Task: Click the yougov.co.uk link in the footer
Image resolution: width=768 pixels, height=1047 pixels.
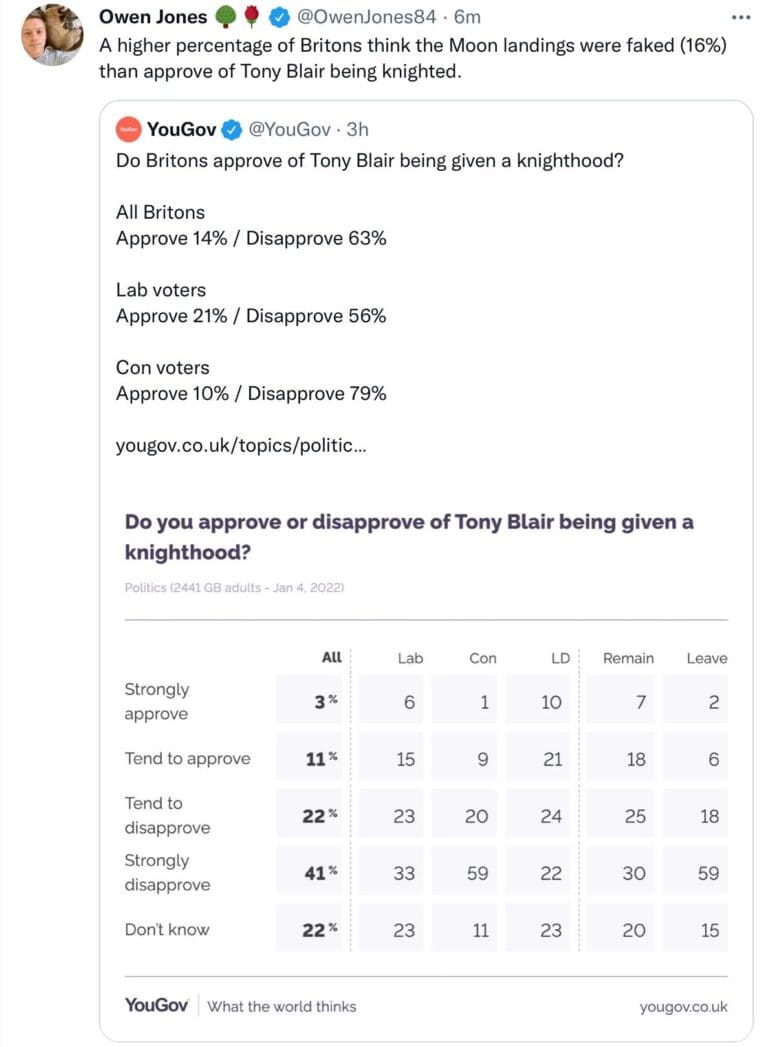Action: click(x=684, y=1007)
